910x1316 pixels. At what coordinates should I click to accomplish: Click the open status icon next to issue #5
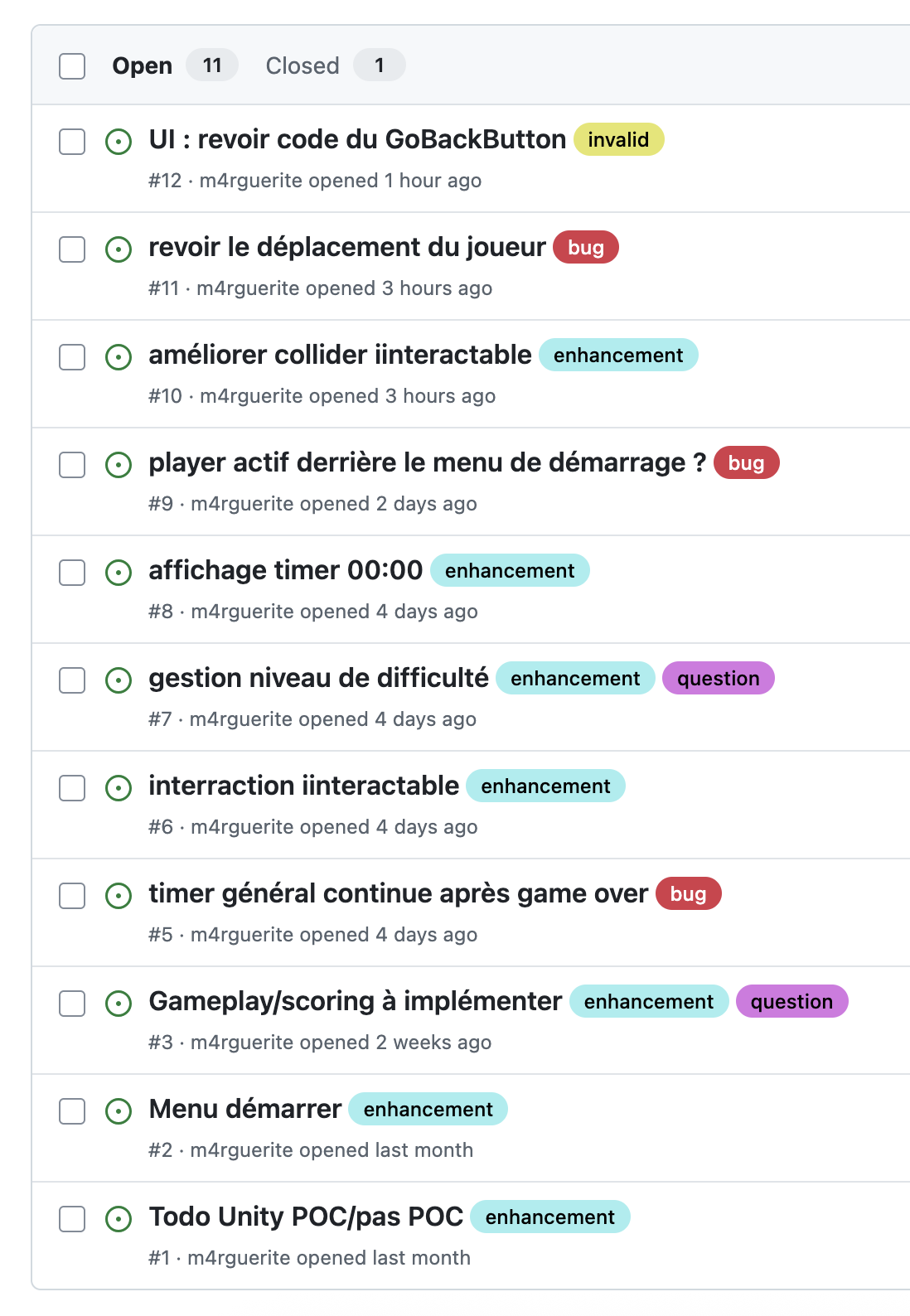119,895
